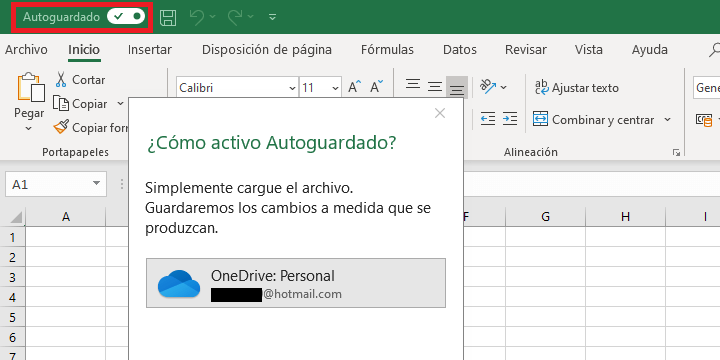Open Customize Quick Access Toolbar dropdown
The height and width of the screenshot is (360, 720).
272,17
